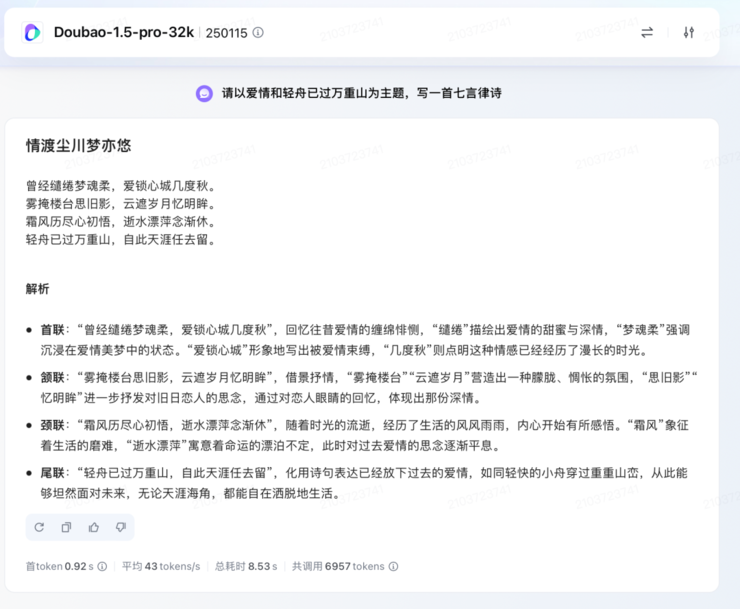Click the 250115 version label

coord(226,33)
